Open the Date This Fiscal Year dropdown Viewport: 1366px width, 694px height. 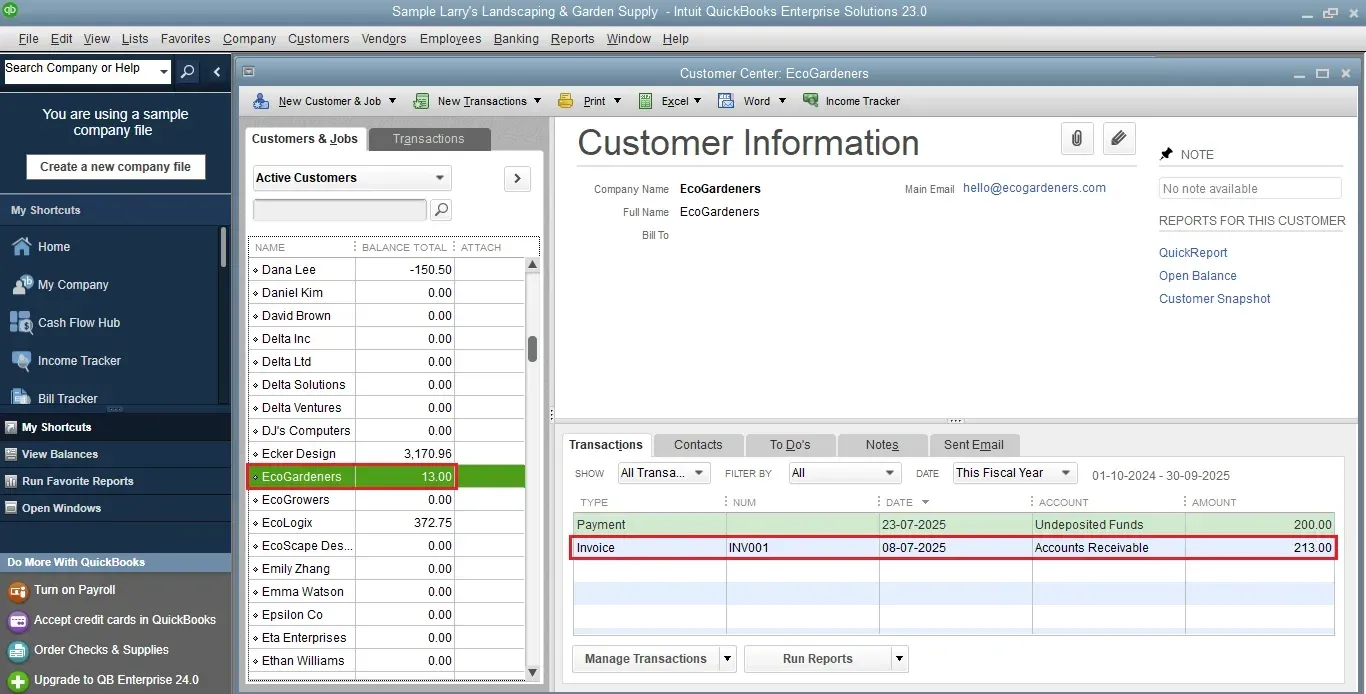(x=1015, y=473)
